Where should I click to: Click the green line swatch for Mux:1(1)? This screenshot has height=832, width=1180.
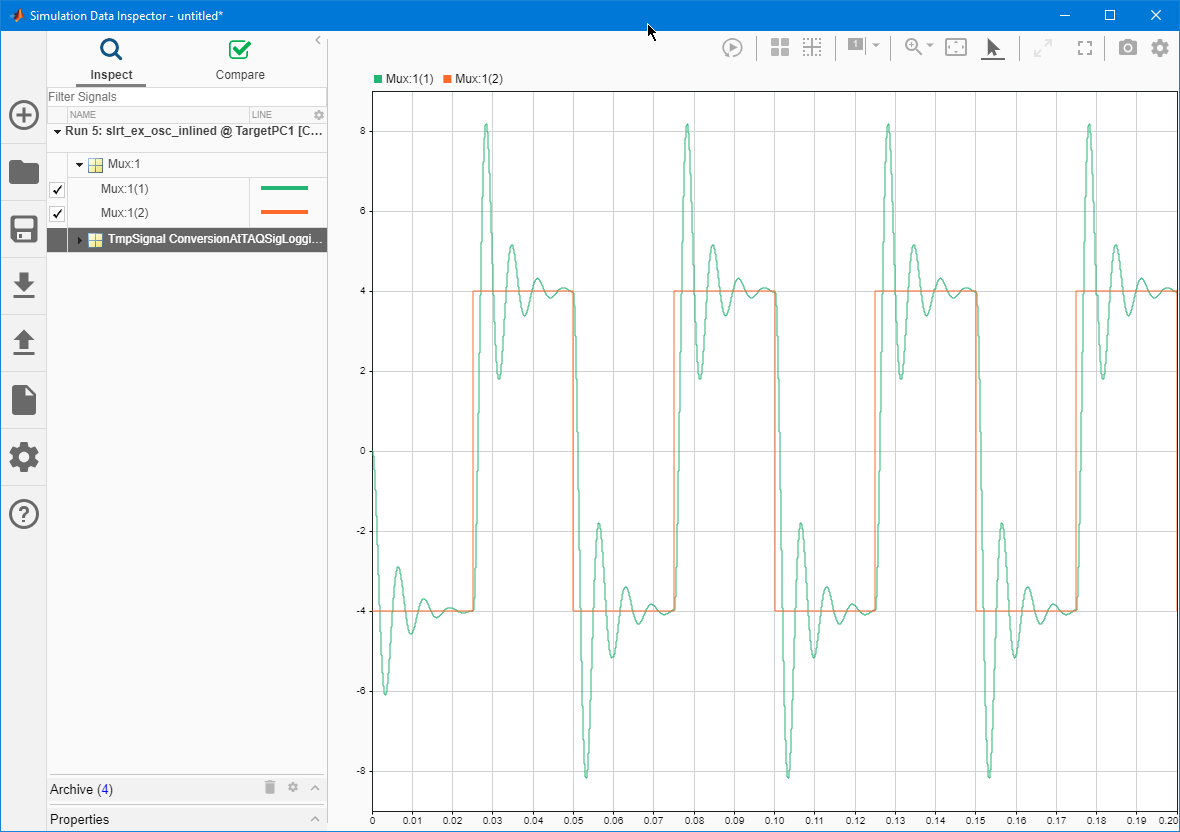[286, 188]
